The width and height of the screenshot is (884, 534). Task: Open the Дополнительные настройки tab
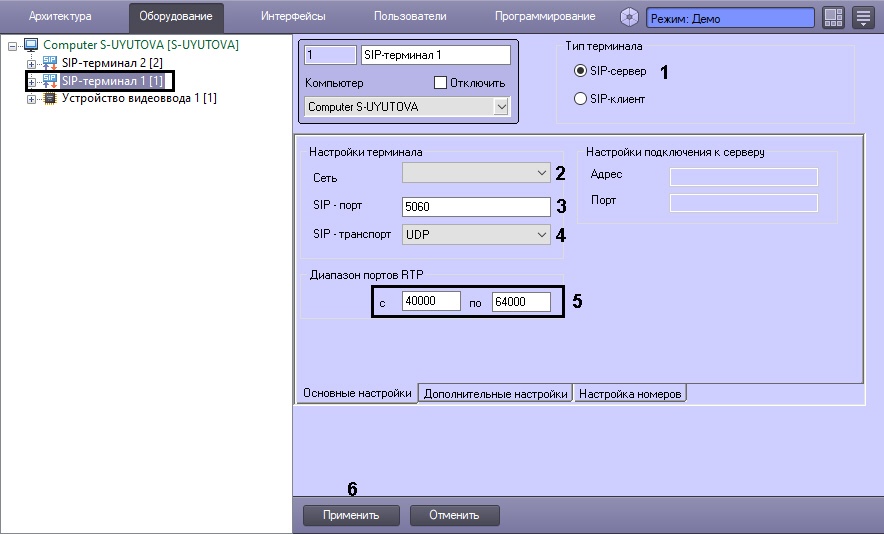pos(495,394)
